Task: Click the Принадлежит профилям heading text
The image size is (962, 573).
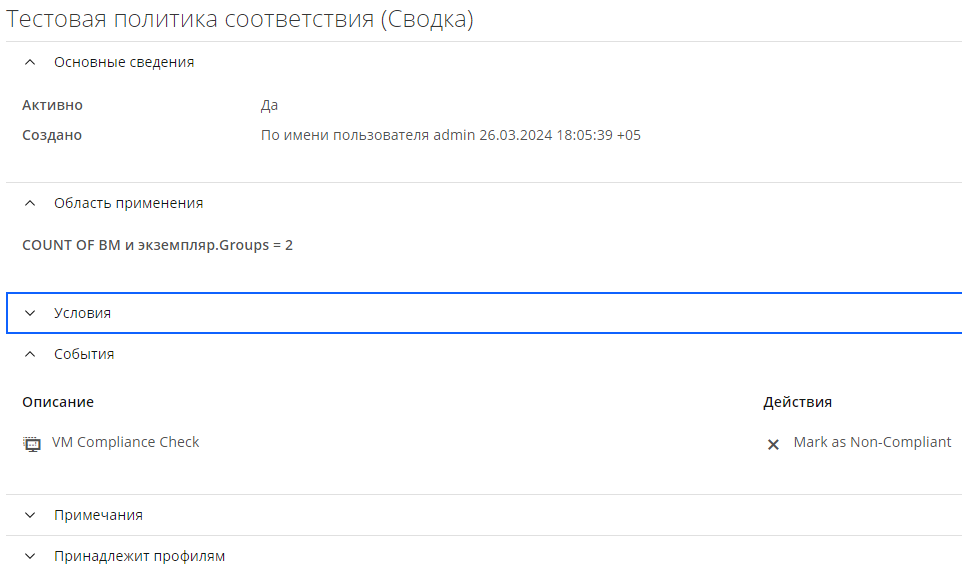Action: click(x=139, y=556)
